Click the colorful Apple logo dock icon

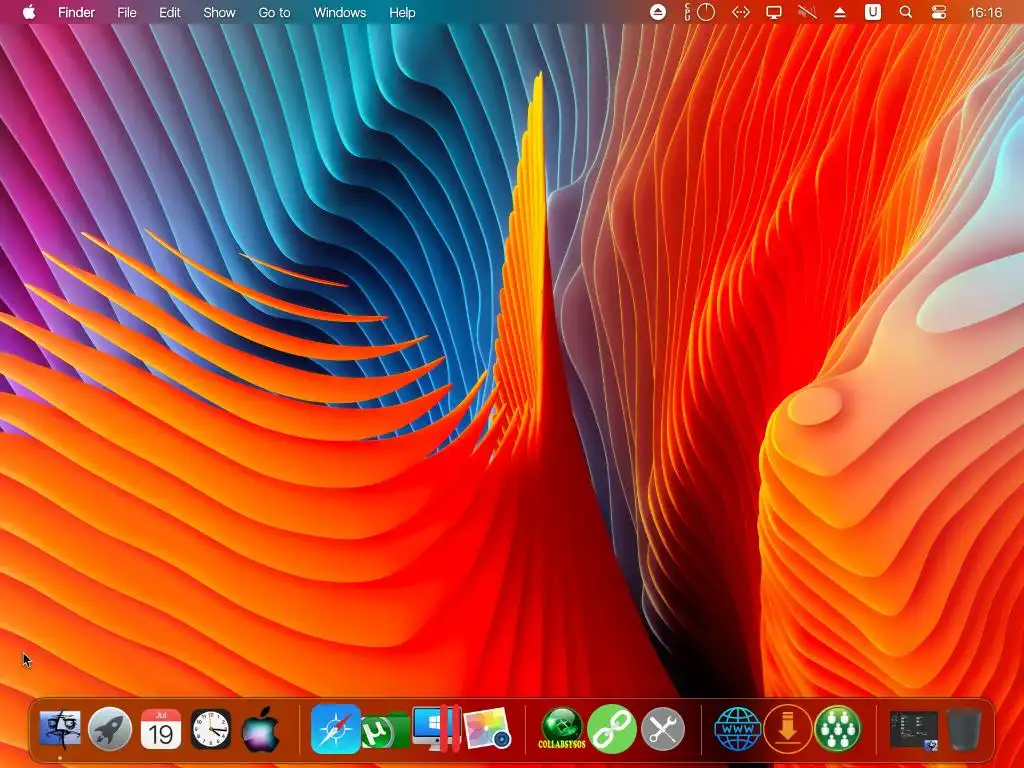261,729
